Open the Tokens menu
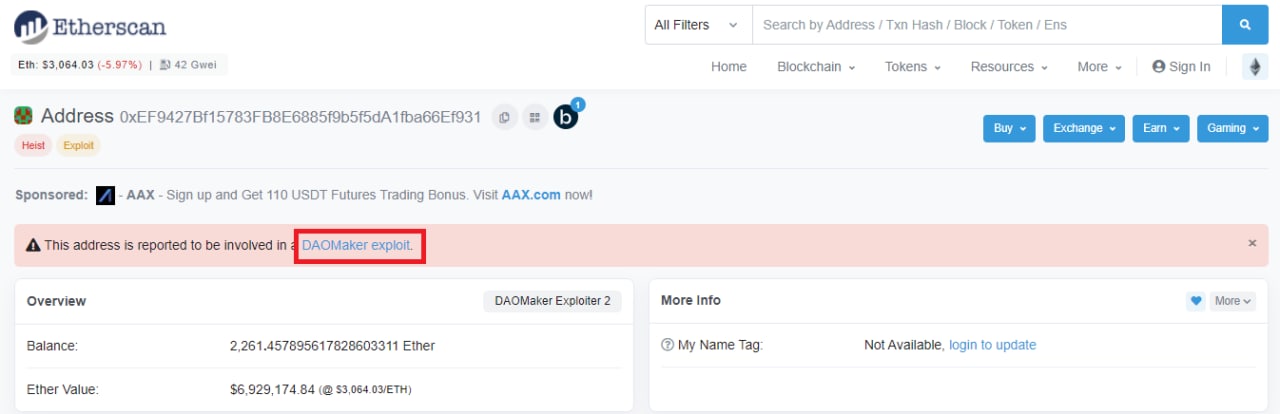The image size is (1280, 414). click(x=913, y=67)
